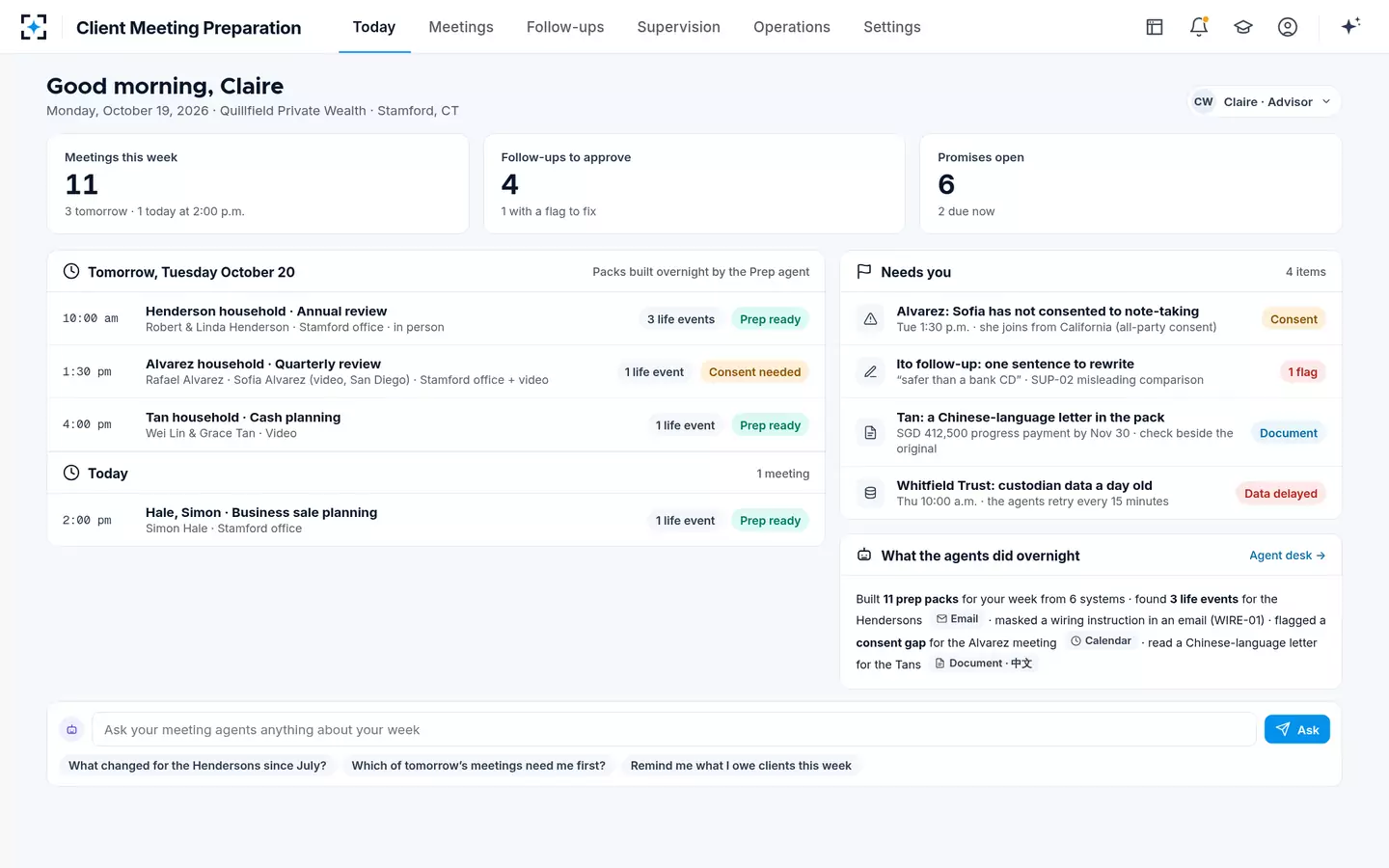This screenshot has height=868, width=1389.
Task: Click the agent bot icon left of the ask field
Action: (x=71, y=729)
